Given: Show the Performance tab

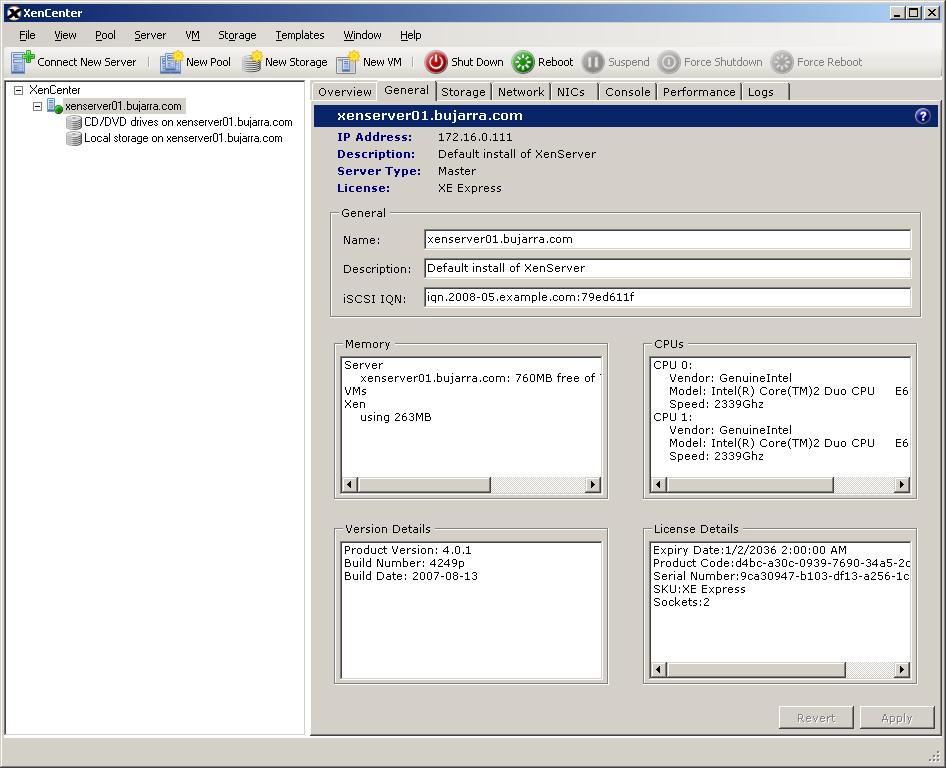Looking at the screenshot, I should tap(699, 92).
